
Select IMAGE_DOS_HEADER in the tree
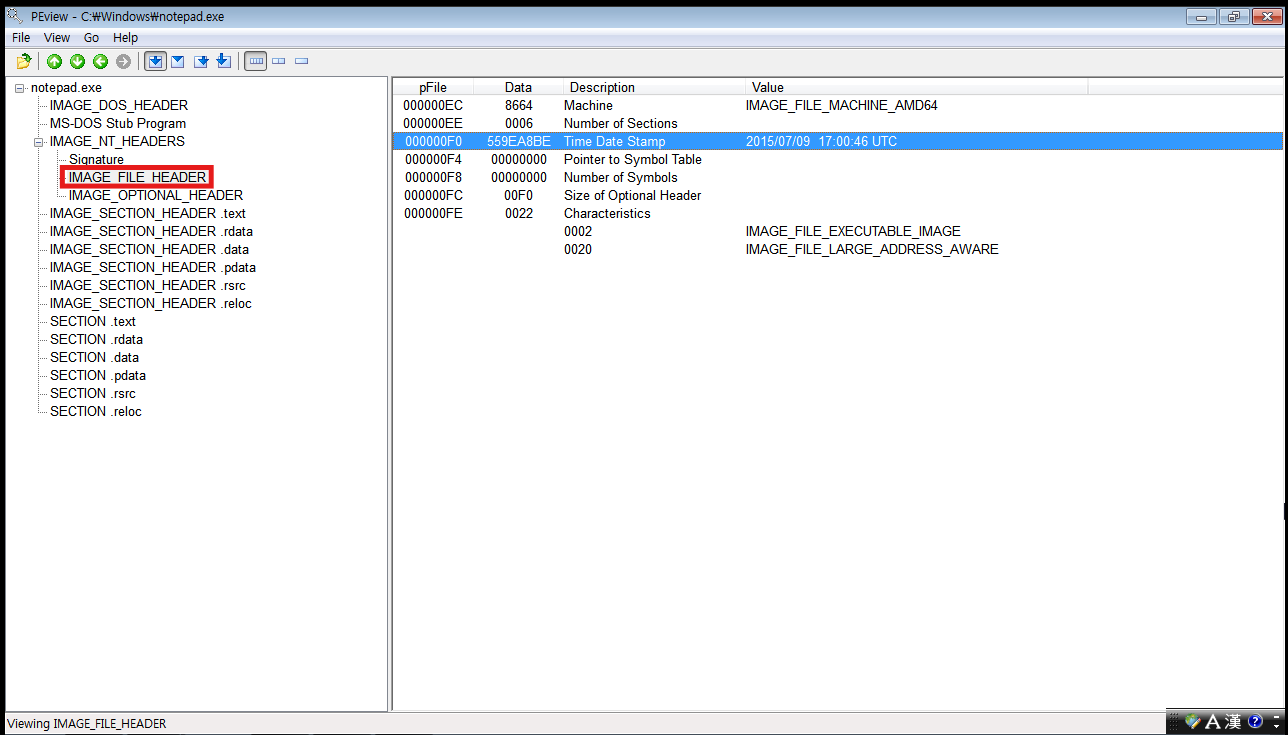[x=119, y=105]
